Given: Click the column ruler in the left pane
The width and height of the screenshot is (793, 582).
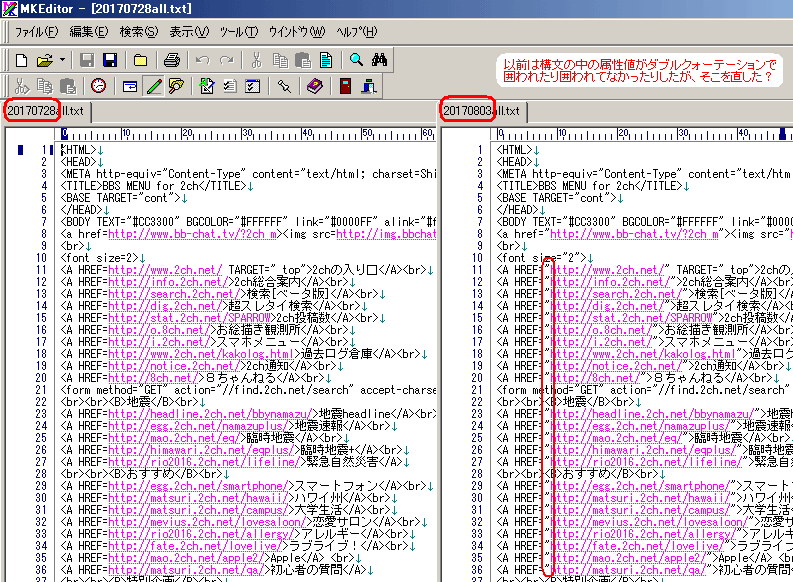Looking at the screenshot, I should coord(247,134).
